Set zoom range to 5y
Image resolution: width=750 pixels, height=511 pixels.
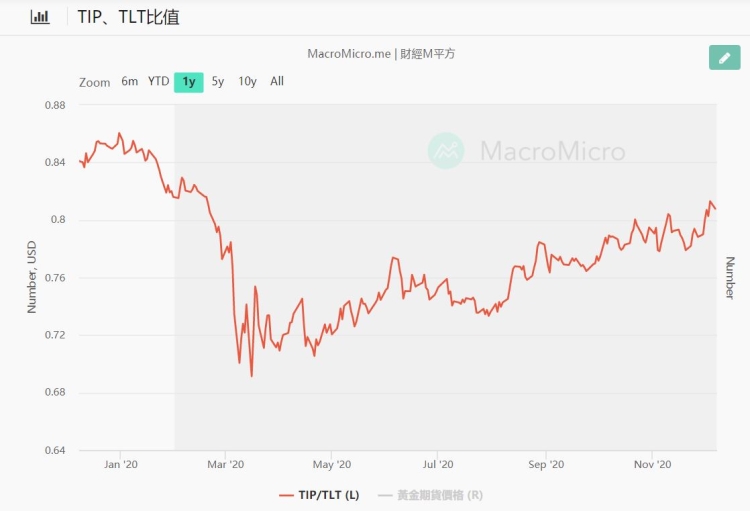[x=218, y=81]
